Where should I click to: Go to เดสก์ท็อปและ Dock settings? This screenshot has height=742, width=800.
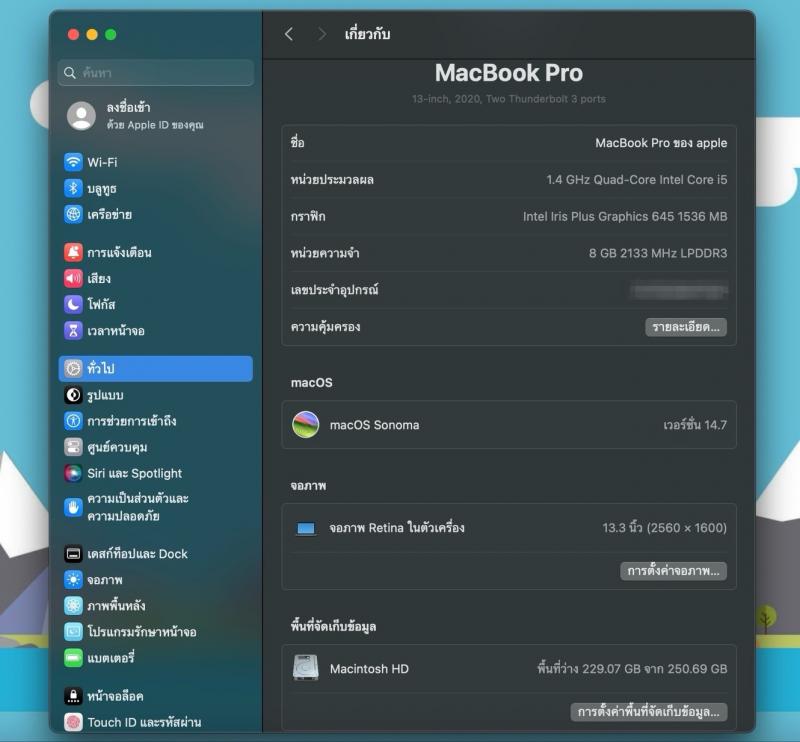point(137,553)
